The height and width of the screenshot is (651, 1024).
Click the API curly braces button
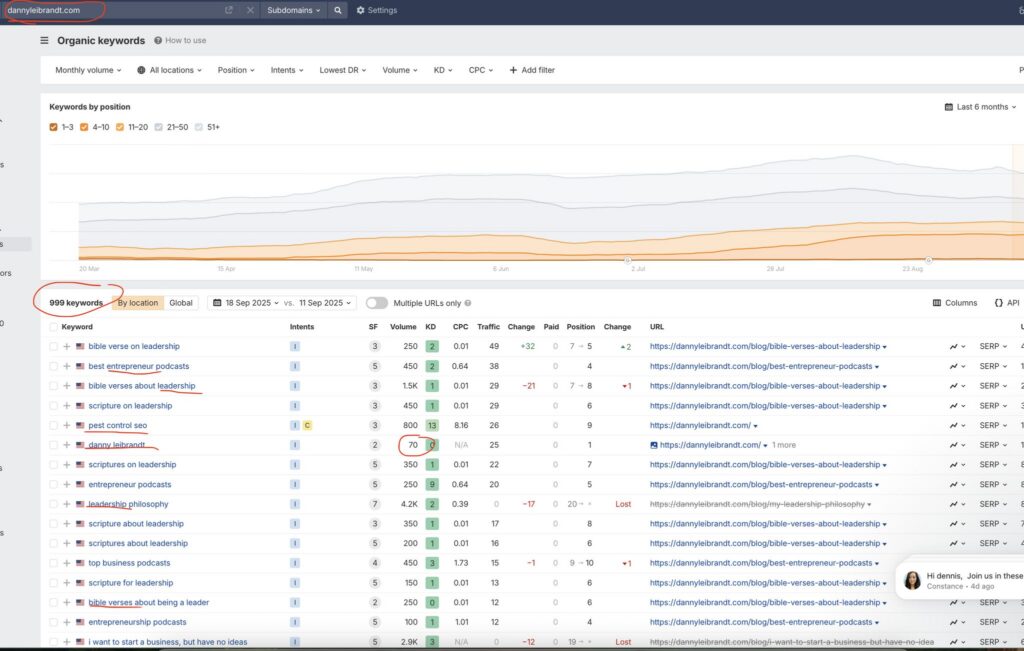click(1006, 302)
